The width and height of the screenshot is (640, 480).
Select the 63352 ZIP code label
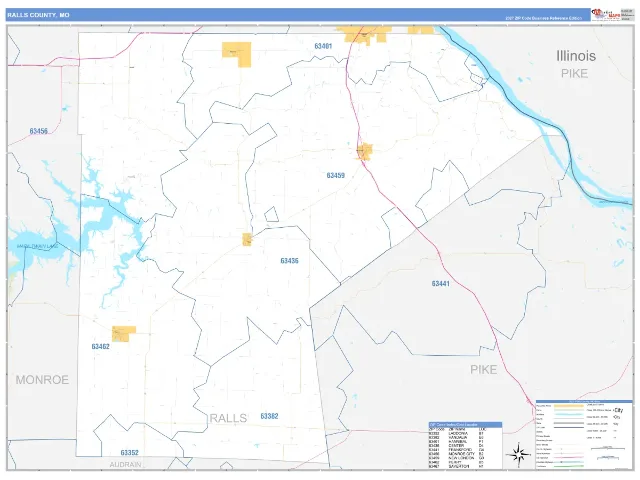tap(129, 453)
